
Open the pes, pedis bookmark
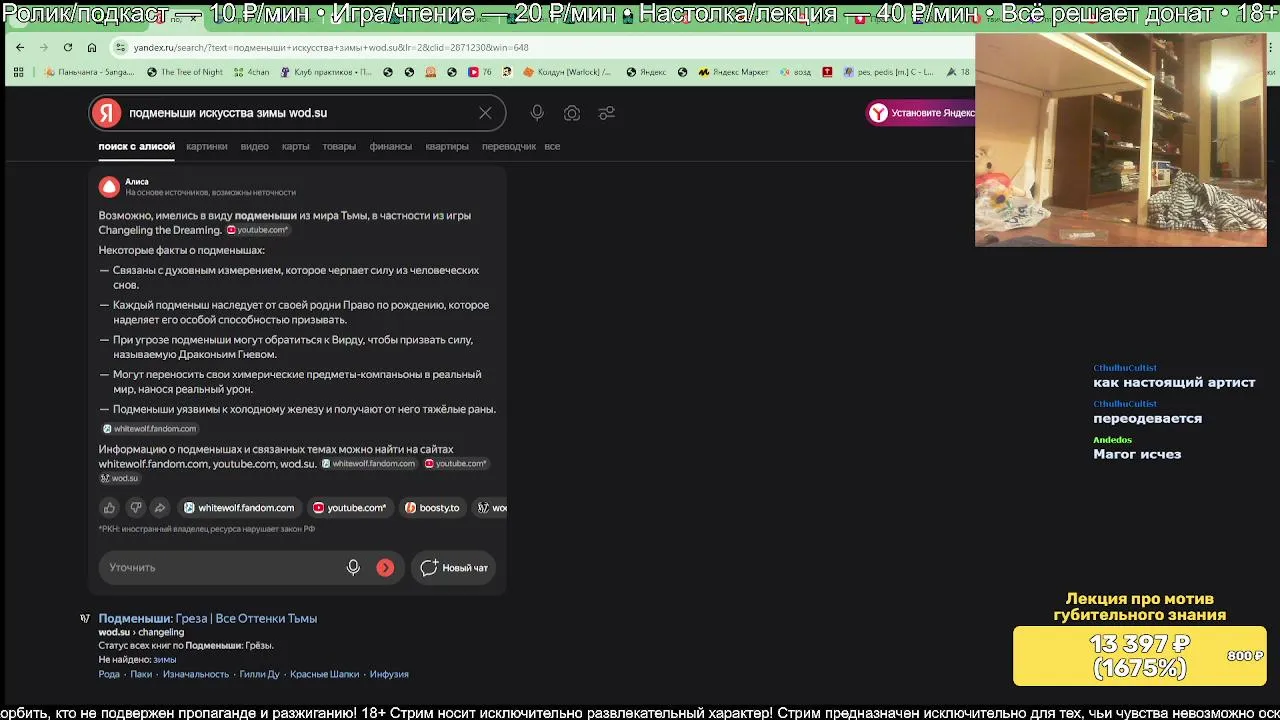[888, 72]
